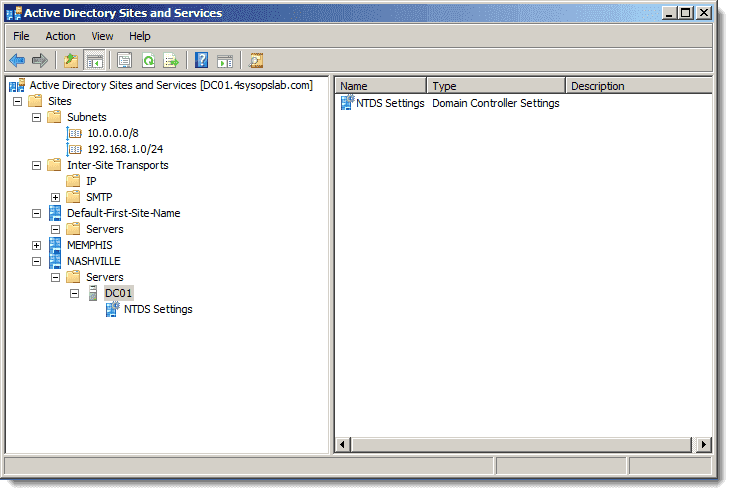The height and width of the screenshot is (495, 733).
Task: Collapse the Subnets node
Action: pos(36,117)
